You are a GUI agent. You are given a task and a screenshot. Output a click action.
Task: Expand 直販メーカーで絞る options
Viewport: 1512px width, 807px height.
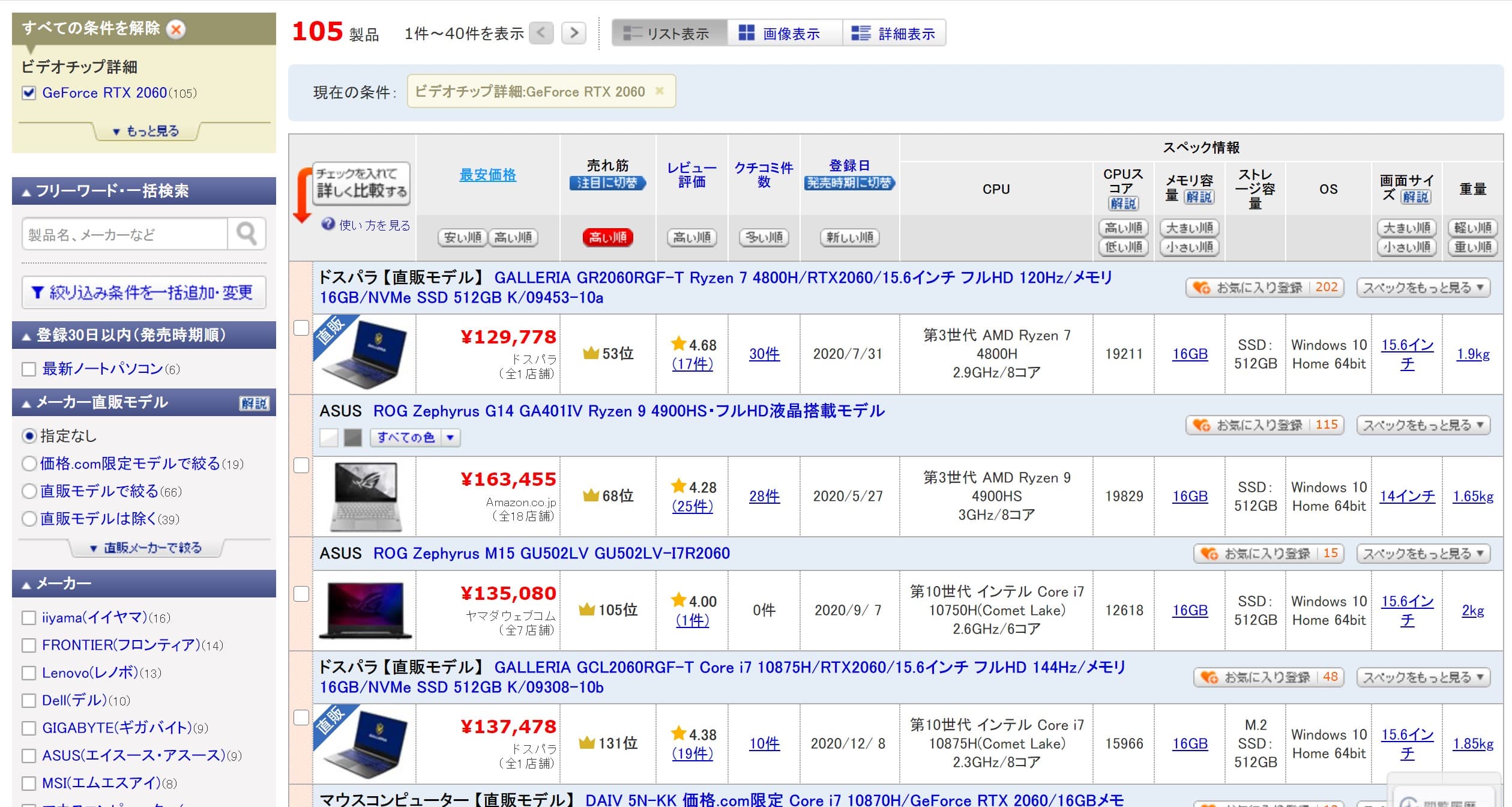click(x=146, y=548)
